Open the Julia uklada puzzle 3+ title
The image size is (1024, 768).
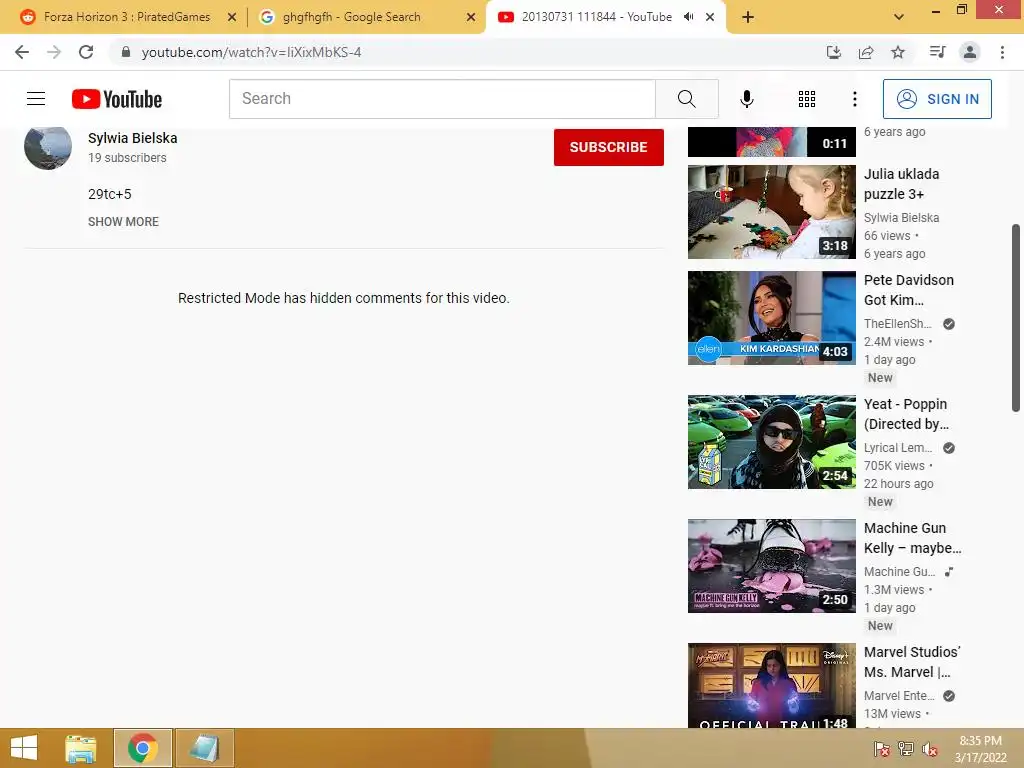click(901, 184)
